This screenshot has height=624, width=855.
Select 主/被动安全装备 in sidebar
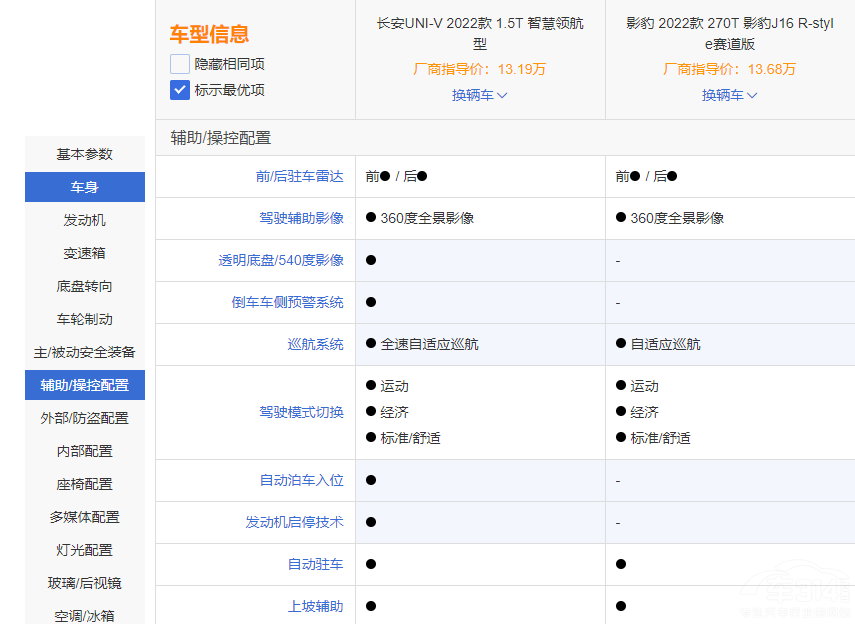click(x=85, y=352)
